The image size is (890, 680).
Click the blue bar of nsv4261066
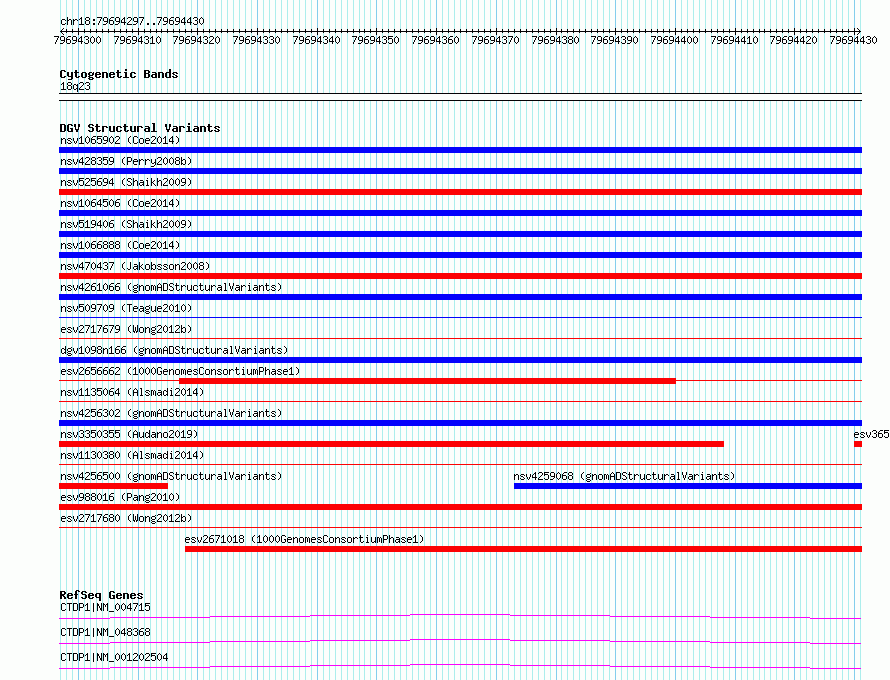click(460, 297)
